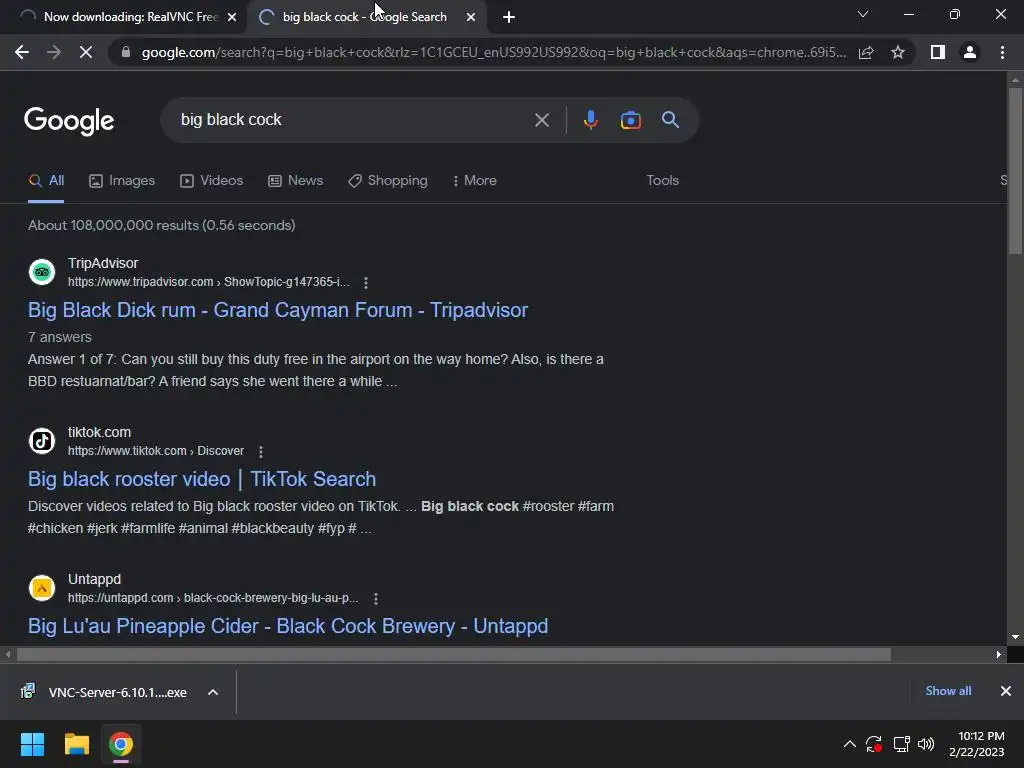Open the Chrome profile menu

(x=970, y=52)
